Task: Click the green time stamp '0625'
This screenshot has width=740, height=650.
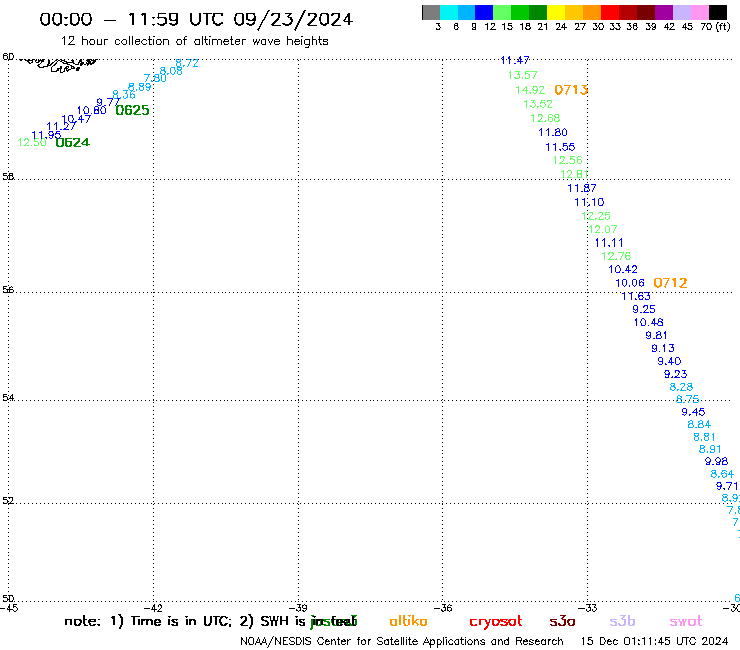Action: [x=132, y=110]
